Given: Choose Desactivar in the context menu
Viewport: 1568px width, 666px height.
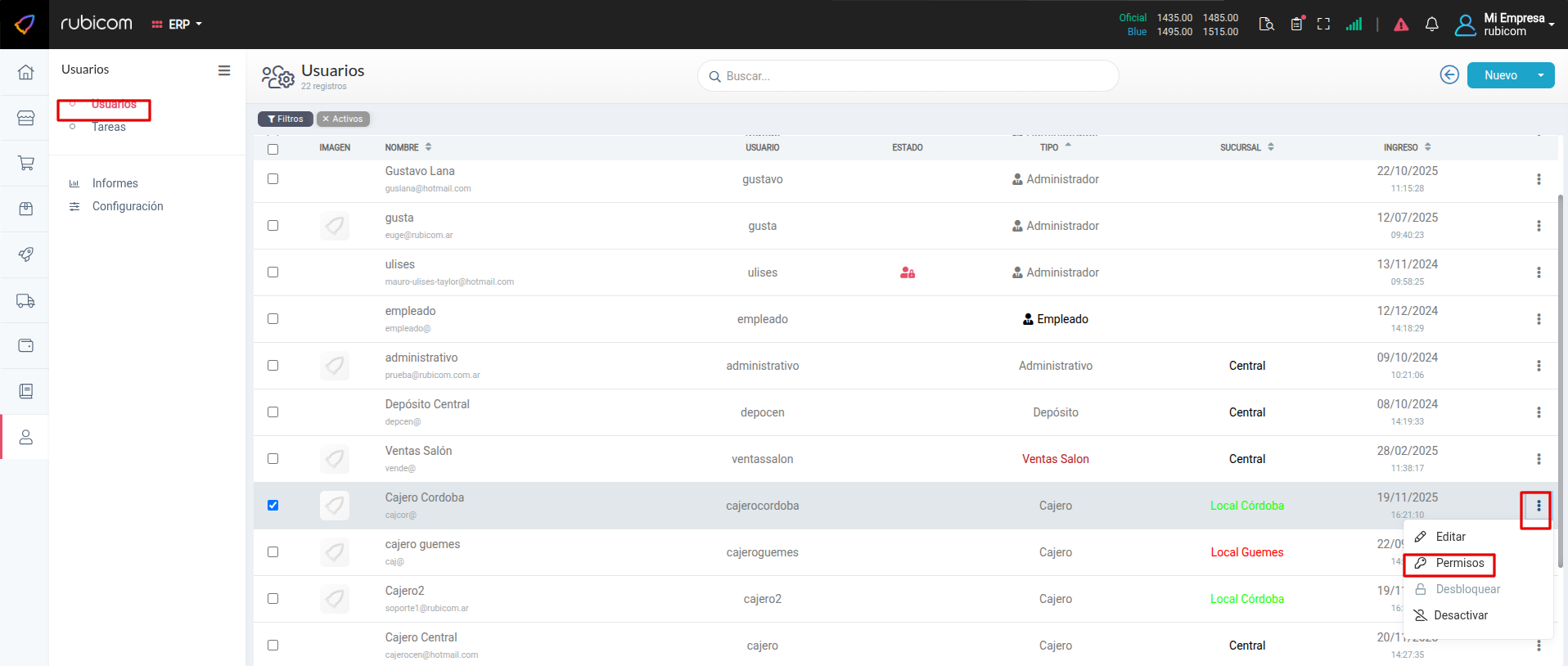Looking at the screenshot, I should tap(1460, 615).
